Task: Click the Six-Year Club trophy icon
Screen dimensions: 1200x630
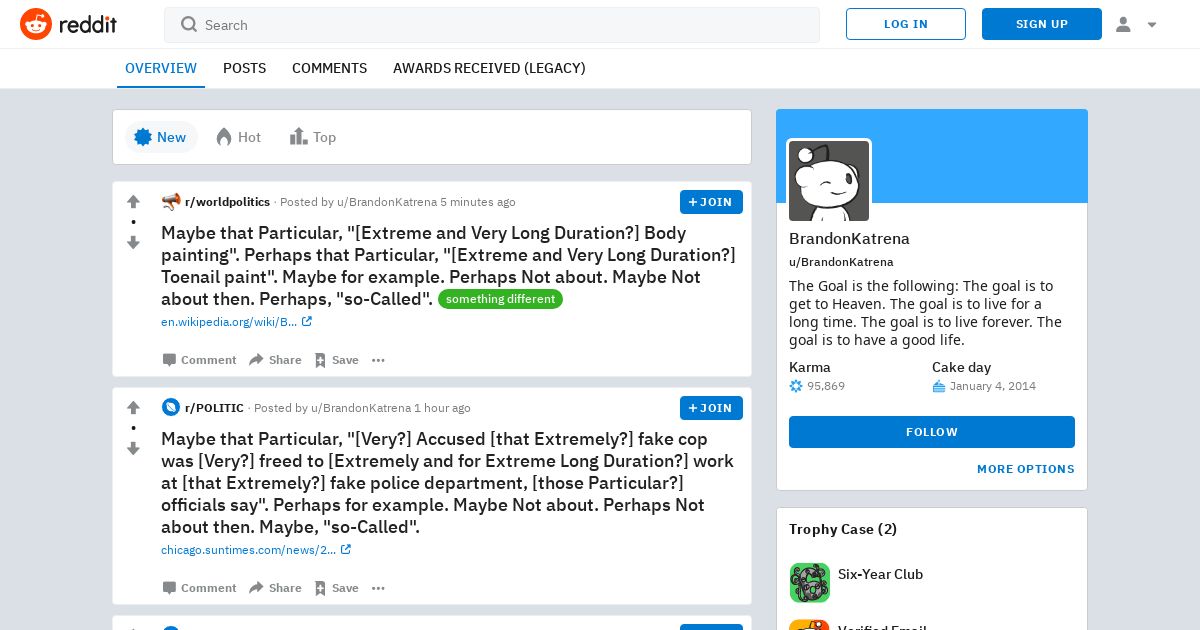Action: pos(810,583)
